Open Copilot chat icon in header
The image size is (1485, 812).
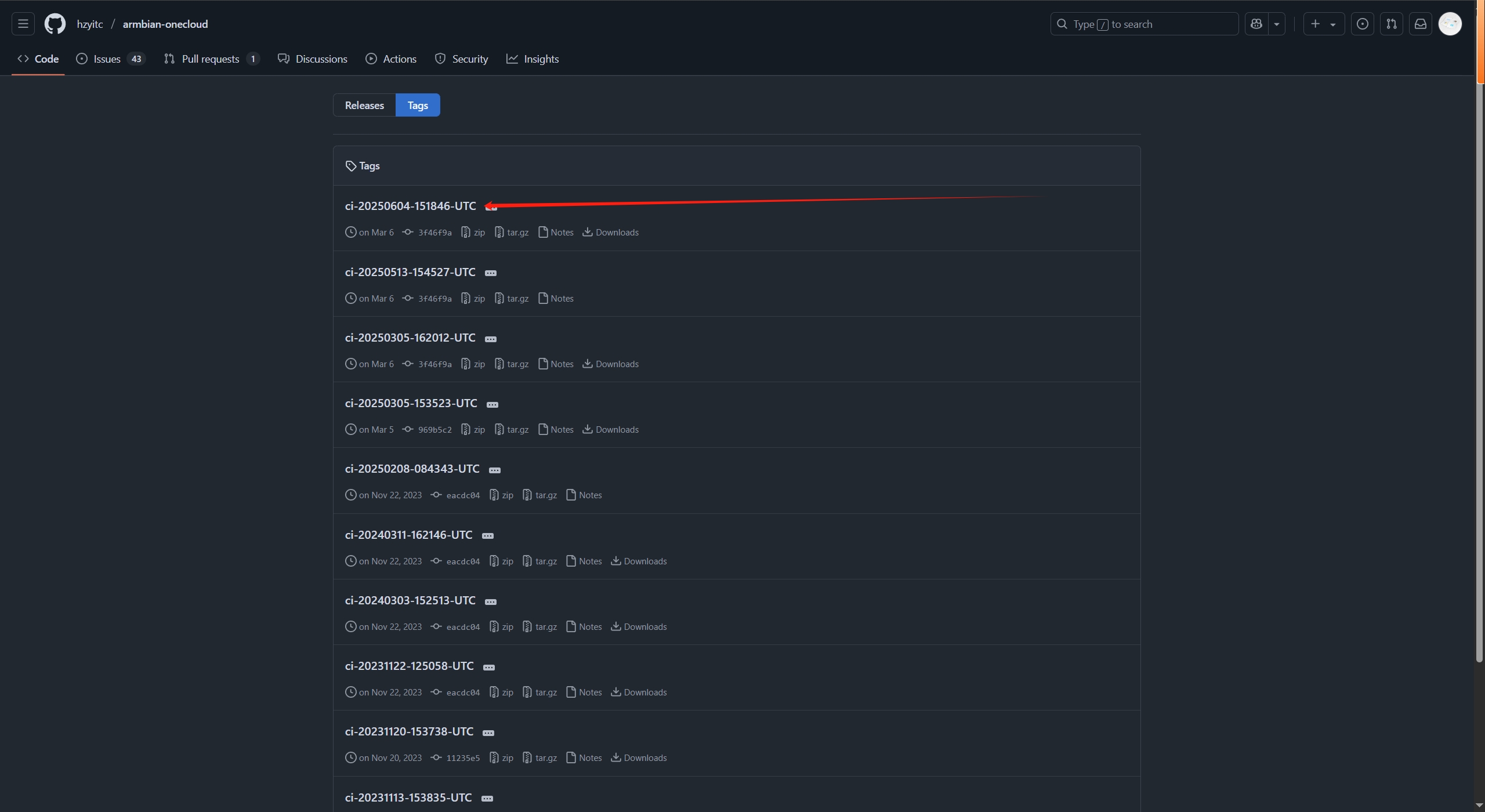(x=1256, y=24)
